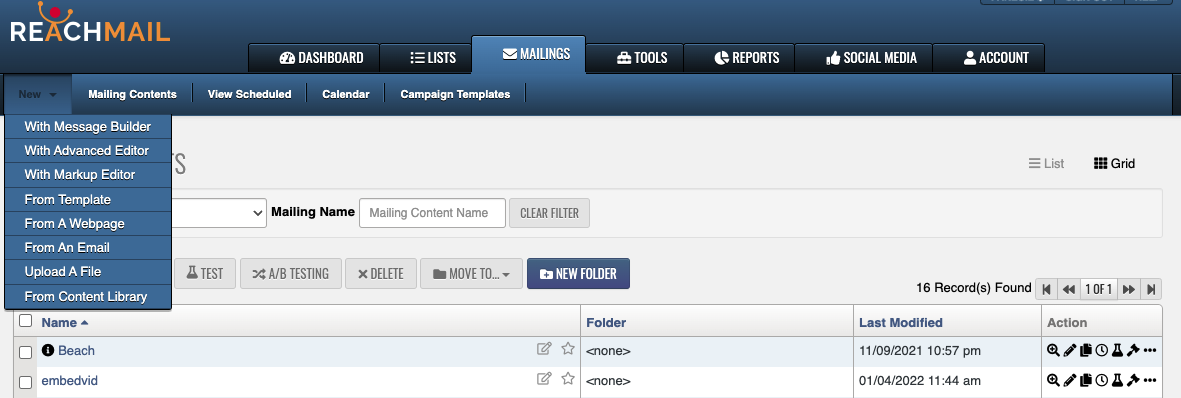Rename embedvid using inline edit icon
1181x398 pixels.
click(544, 378)
